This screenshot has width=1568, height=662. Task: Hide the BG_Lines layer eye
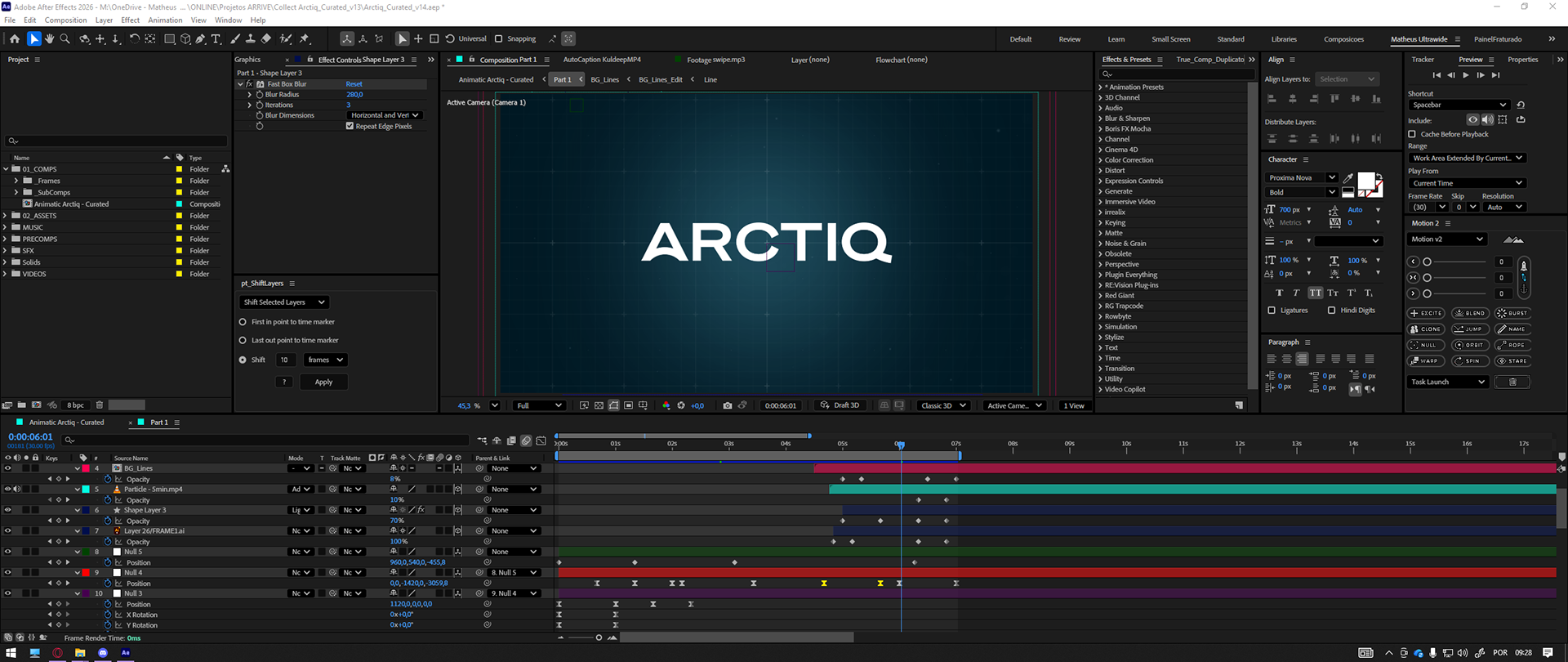[7, 468]
